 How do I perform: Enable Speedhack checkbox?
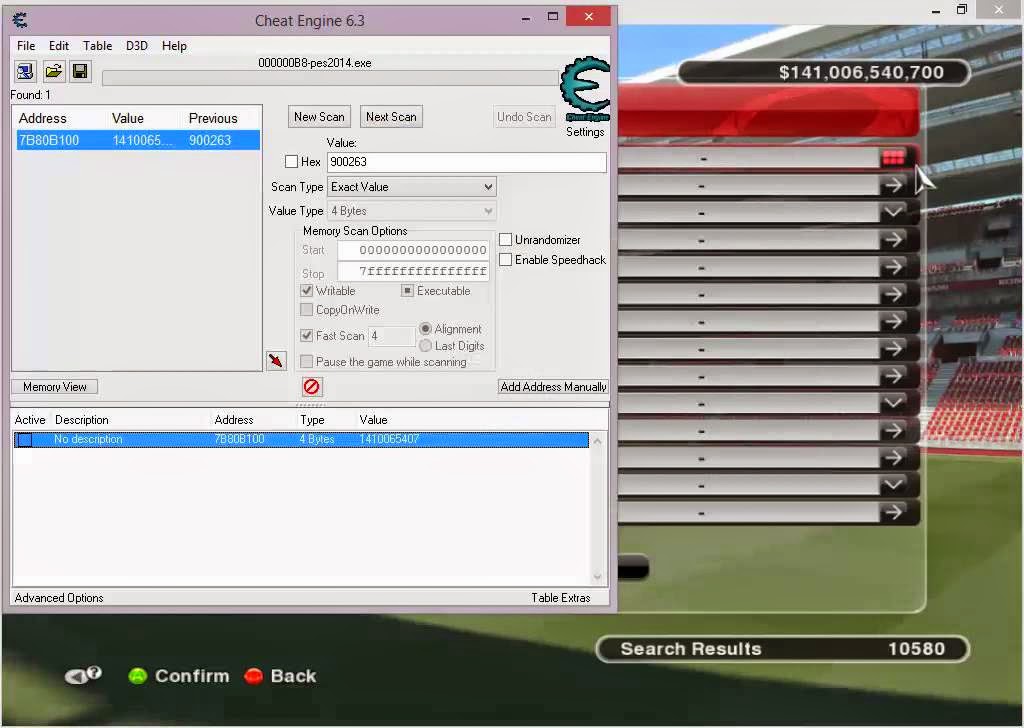click(x=505, y=260)
